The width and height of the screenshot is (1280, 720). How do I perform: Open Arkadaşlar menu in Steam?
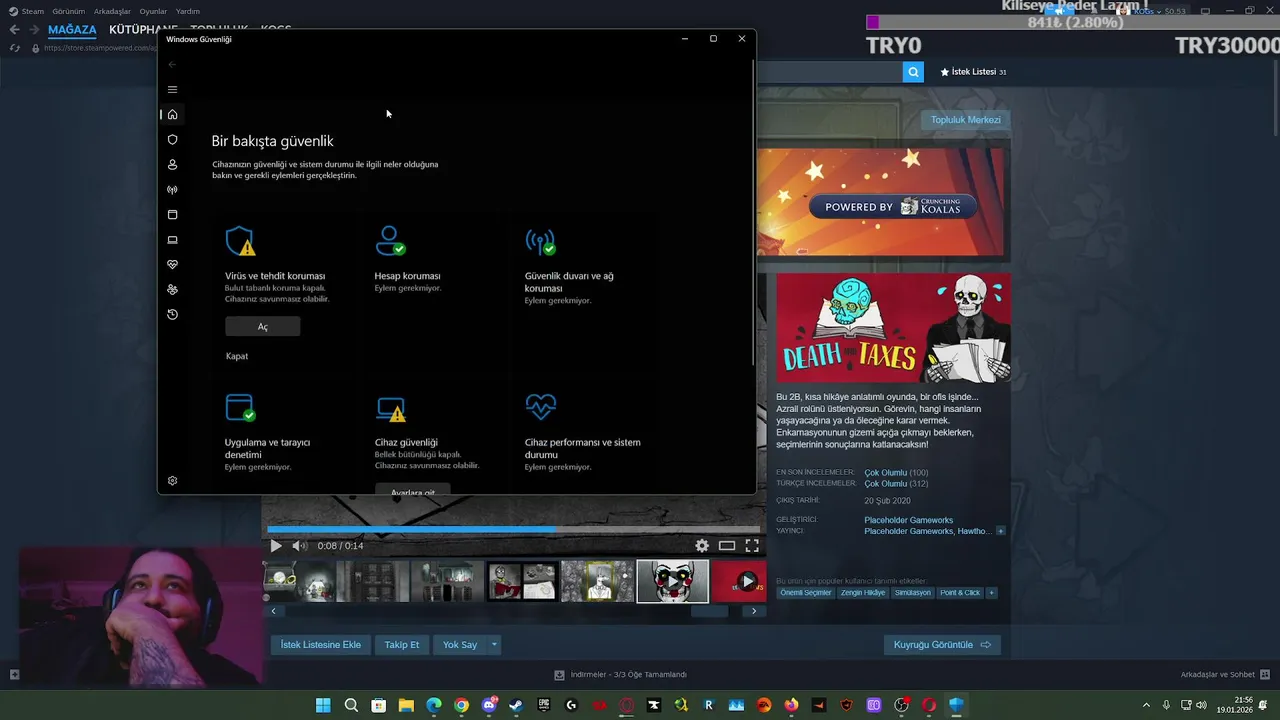click(112, 11)
